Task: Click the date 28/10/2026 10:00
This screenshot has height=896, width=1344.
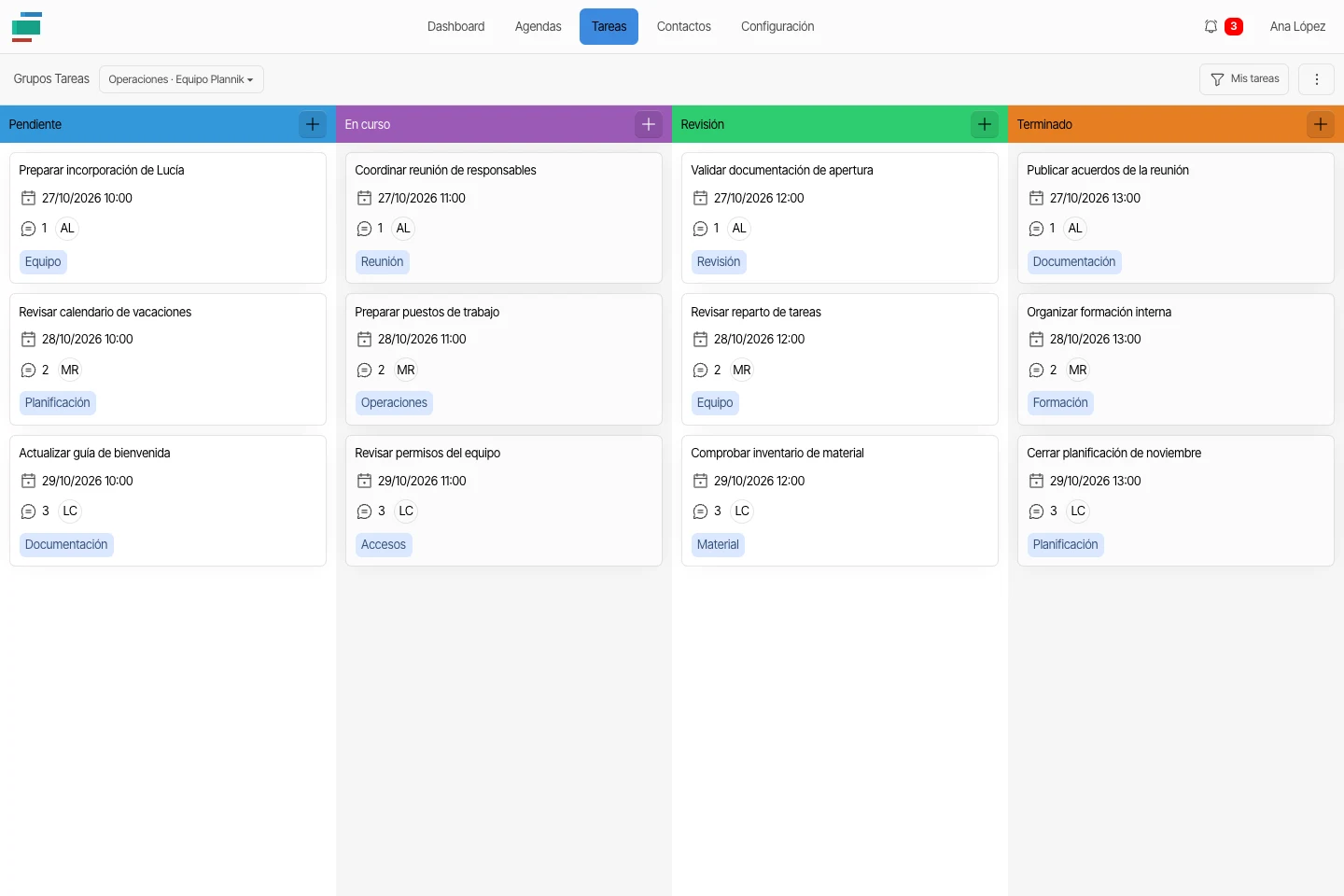Action: 88,340
